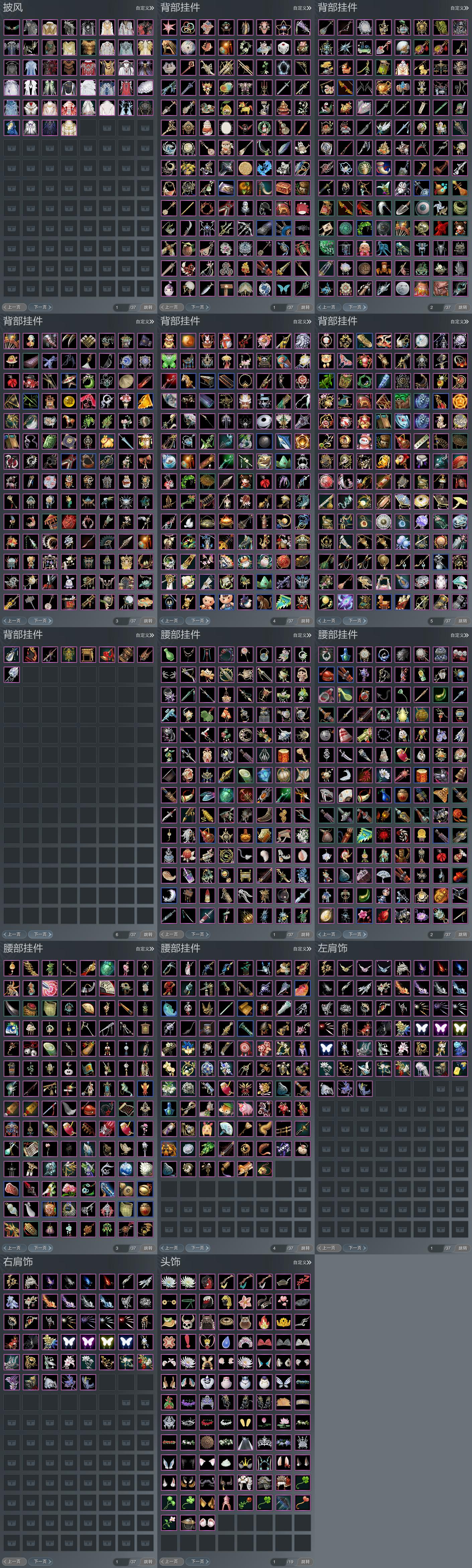The width and height of the screenshot is (472, 1568).
Task: Pick the red exclamation mark headwear in 头饰
Action: [x=188, y=1341]
